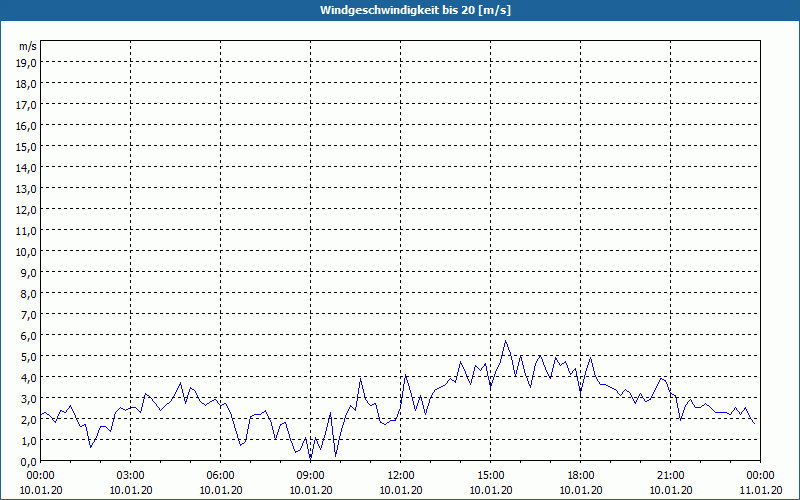Click the chart title "Windgeschwindigkeit bis 20 [m/s]"
This screenshot has width=800, height=500.
pyautogui.click(x=415, y=10)
